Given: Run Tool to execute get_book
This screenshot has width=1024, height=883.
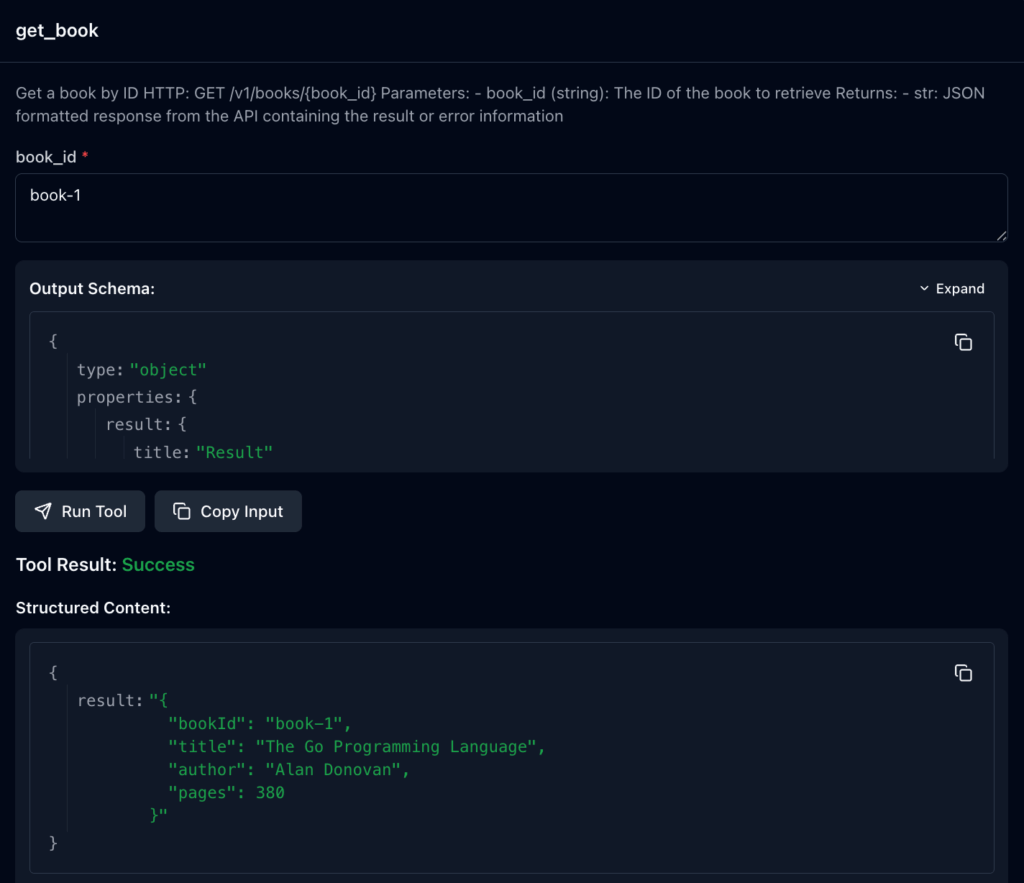Looking at the screenshot, I should (80, 511).
